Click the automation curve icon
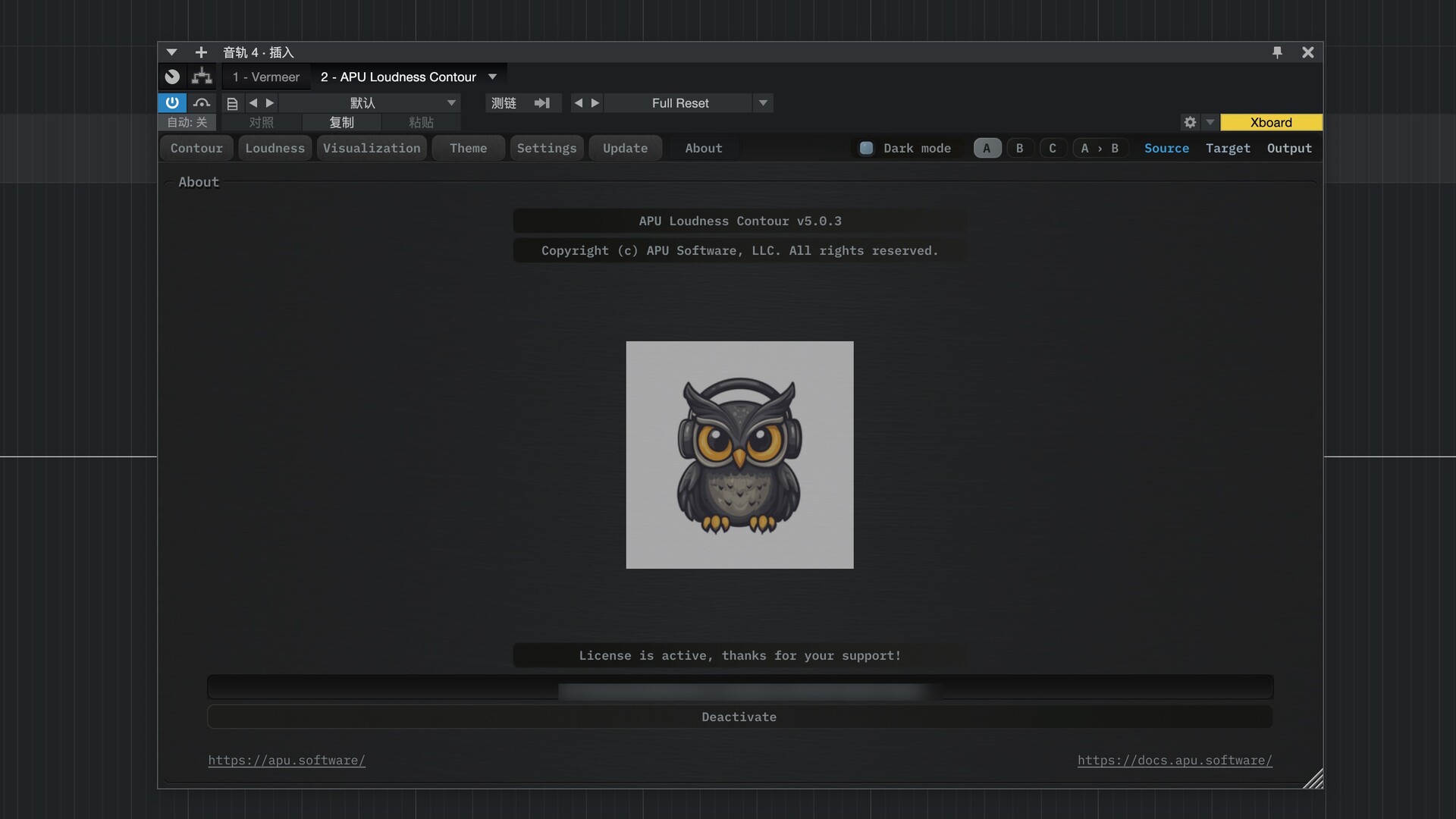Image resolution: width=1456 pixels, height=819 pixels. 202,102
